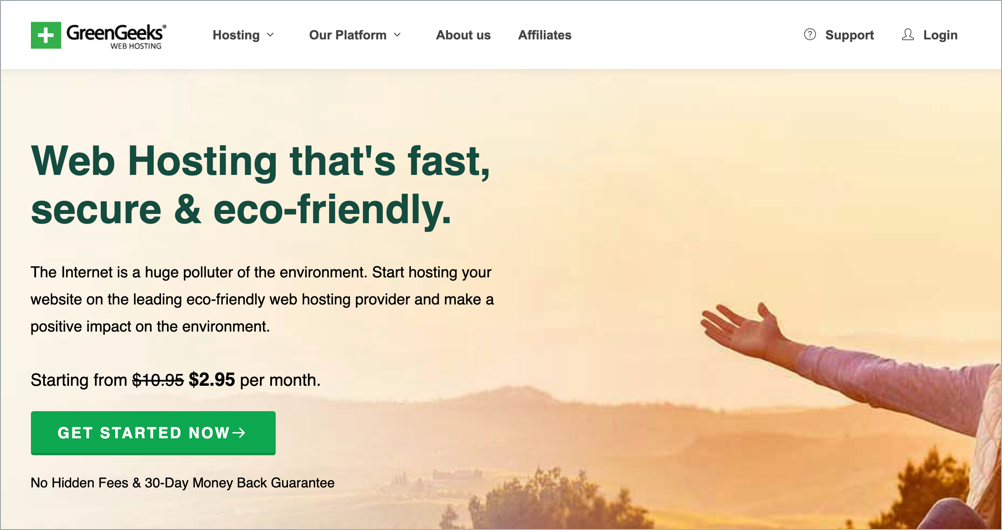Click the eco-friendly description paragraph
The image size is (1002, 530).
coord(262,299)
